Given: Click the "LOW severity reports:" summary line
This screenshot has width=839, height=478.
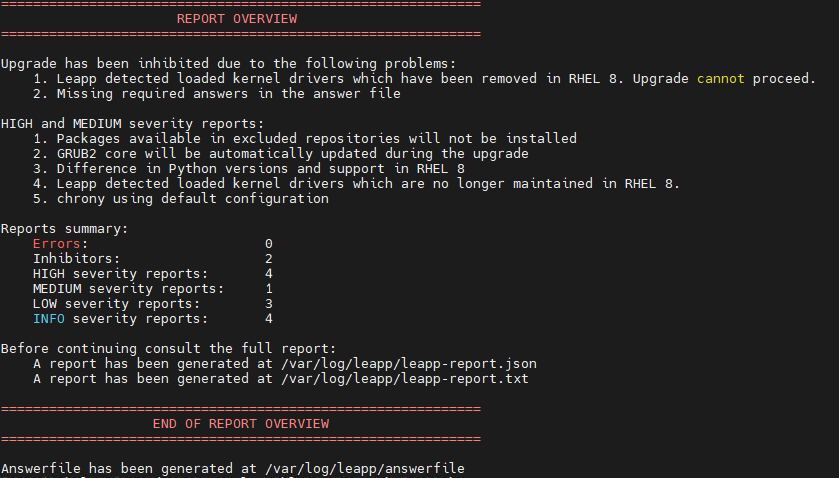Looking at the screenshot, I should [x=116, y=304].
